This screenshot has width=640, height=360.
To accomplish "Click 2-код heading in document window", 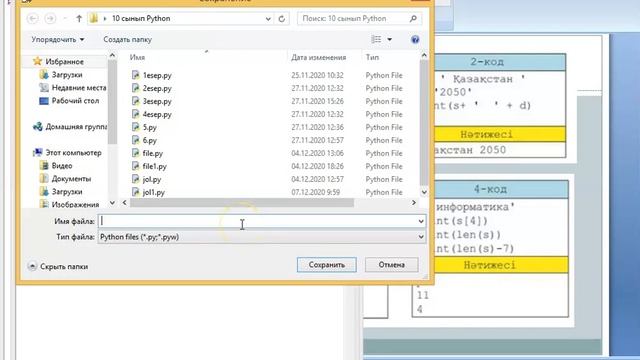I will tap(487, 62).
